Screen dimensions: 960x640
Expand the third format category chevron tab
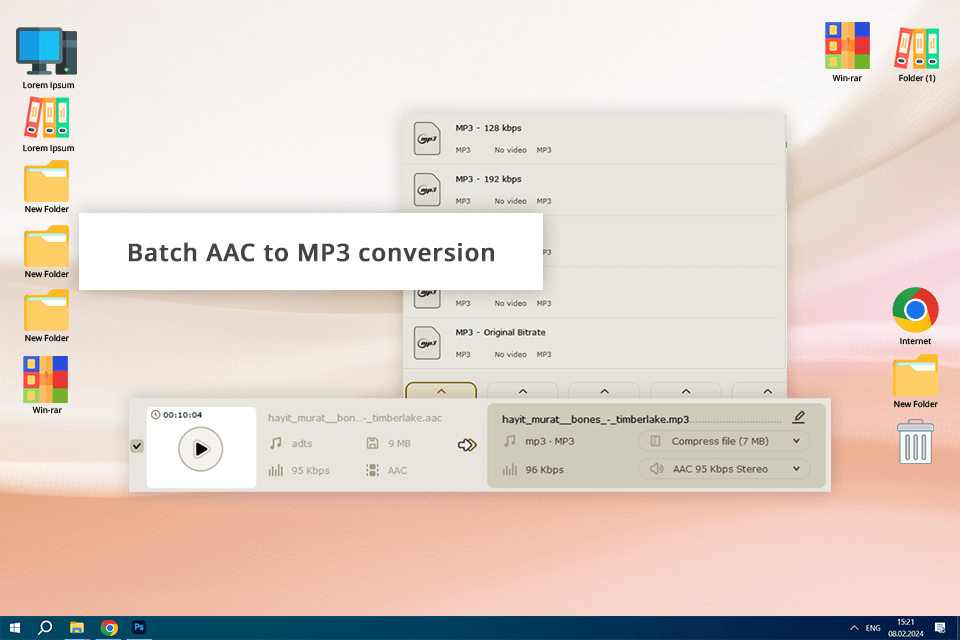coord(604,391)
